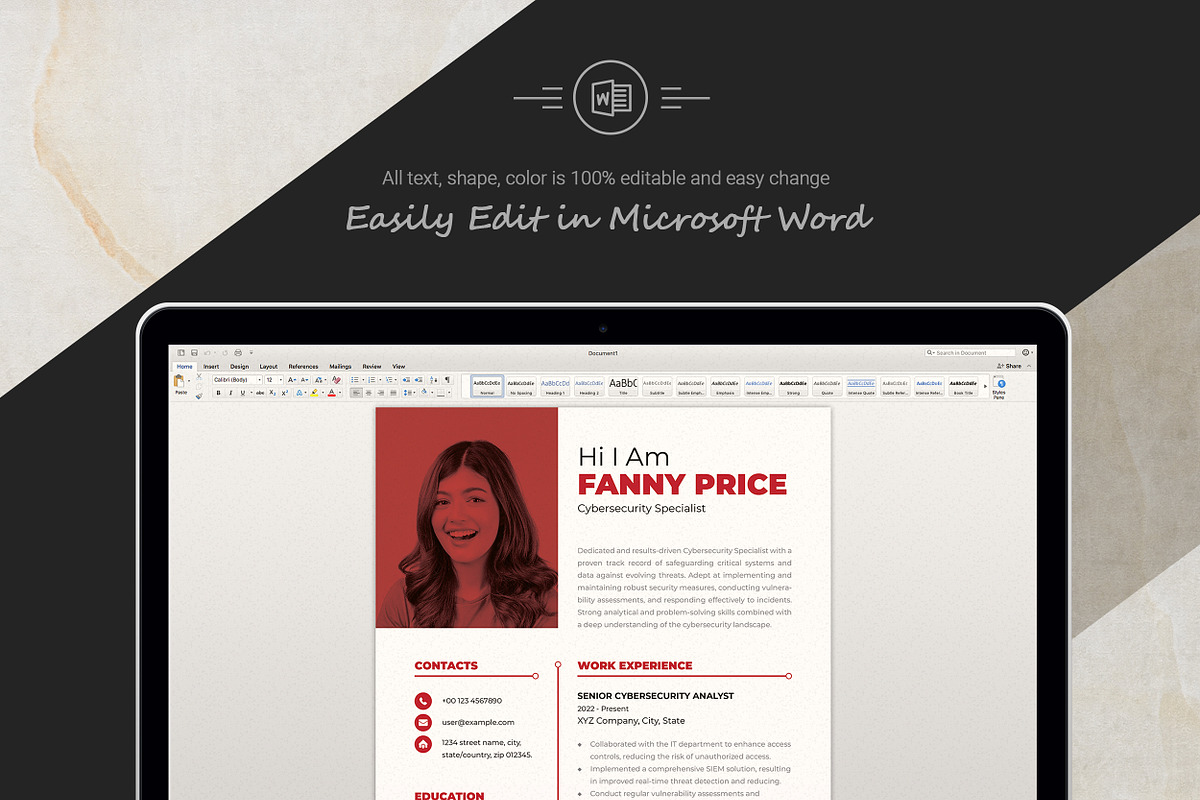Open the Paste options dropdown arrow
1200x800 pixels.
pyautogui.click(x=189, y=381)
